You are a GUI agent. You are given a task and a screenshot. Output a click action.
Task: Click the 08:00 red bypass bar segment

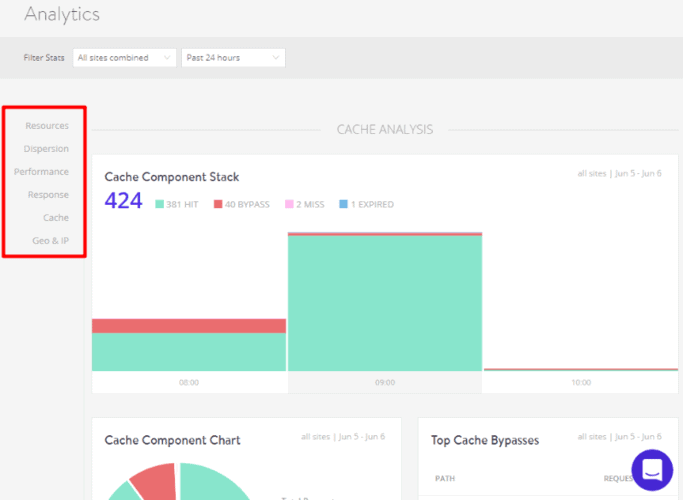pyautogui.click(x=189, y=326)
